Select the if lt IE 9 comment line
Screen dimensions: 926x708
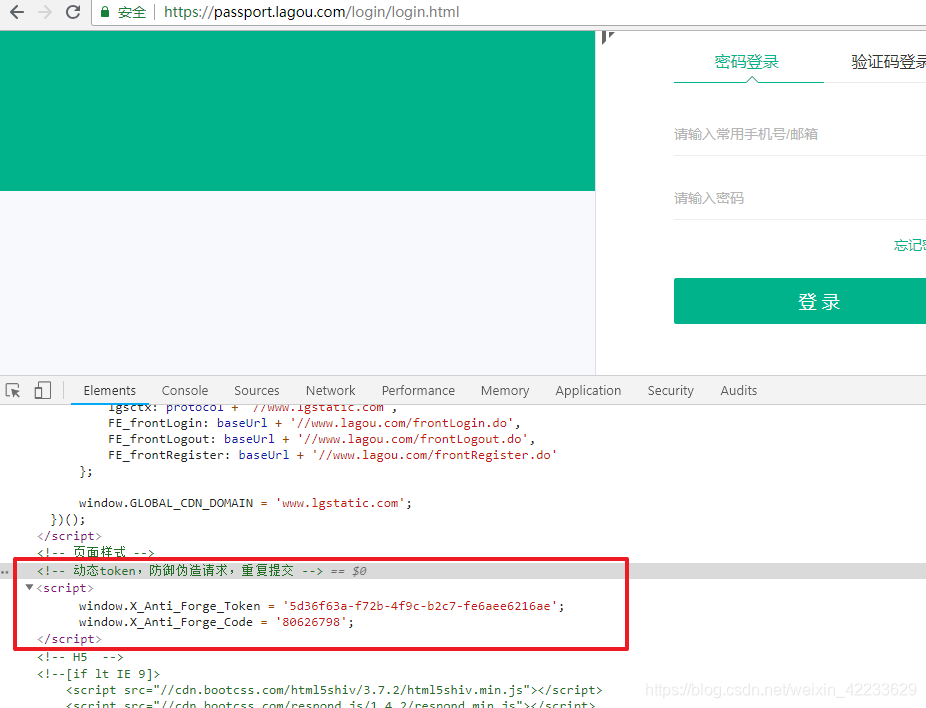tap(98, 674)
